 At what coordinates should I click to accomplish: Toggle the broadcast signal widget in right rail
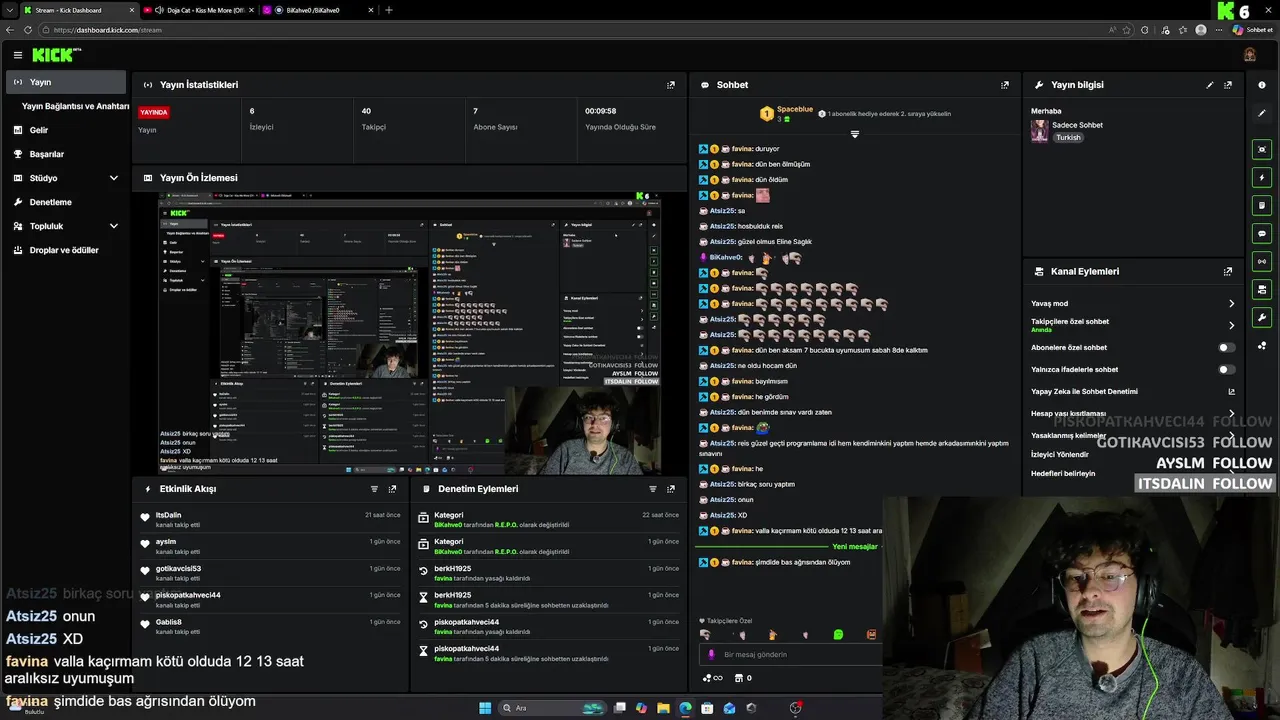[1262, 261]
